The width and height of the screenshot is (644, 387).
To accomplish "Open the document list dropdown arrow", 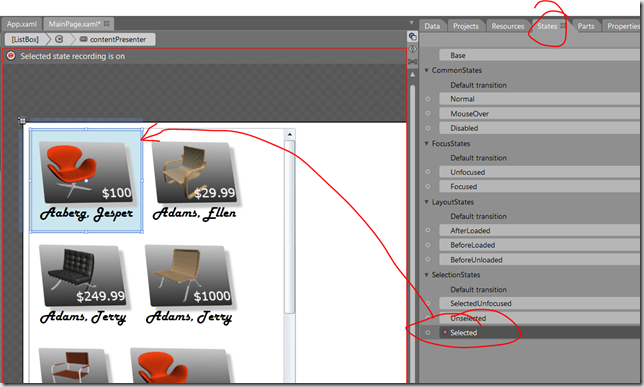I will 411,23.
